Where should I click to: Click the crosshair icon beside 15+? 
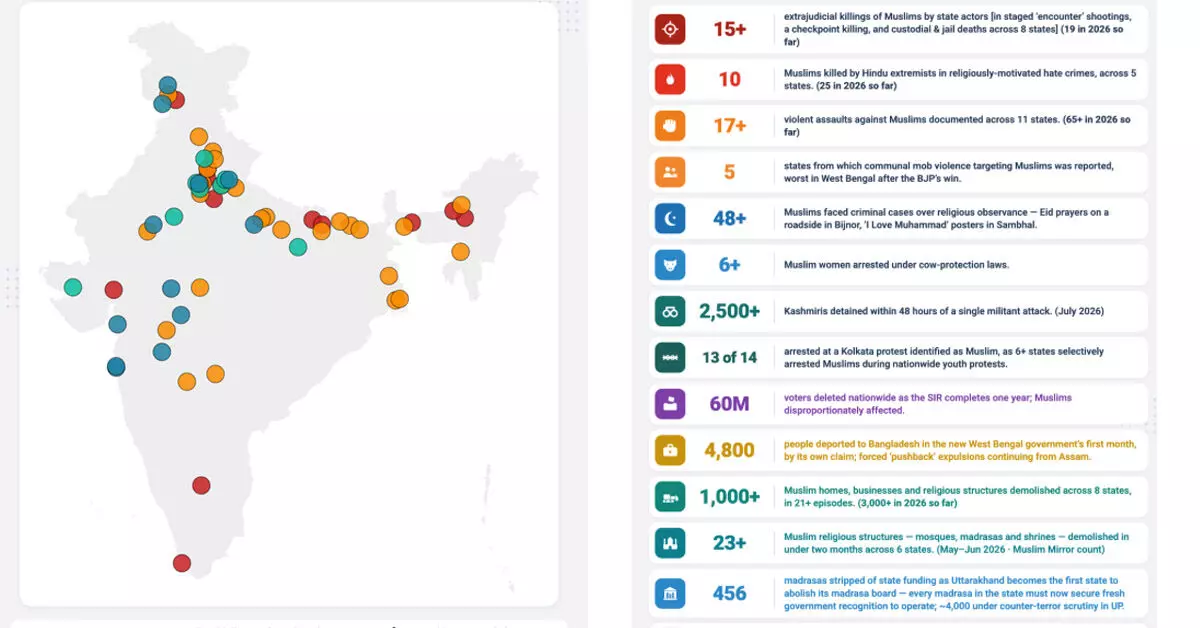[670, 29]
